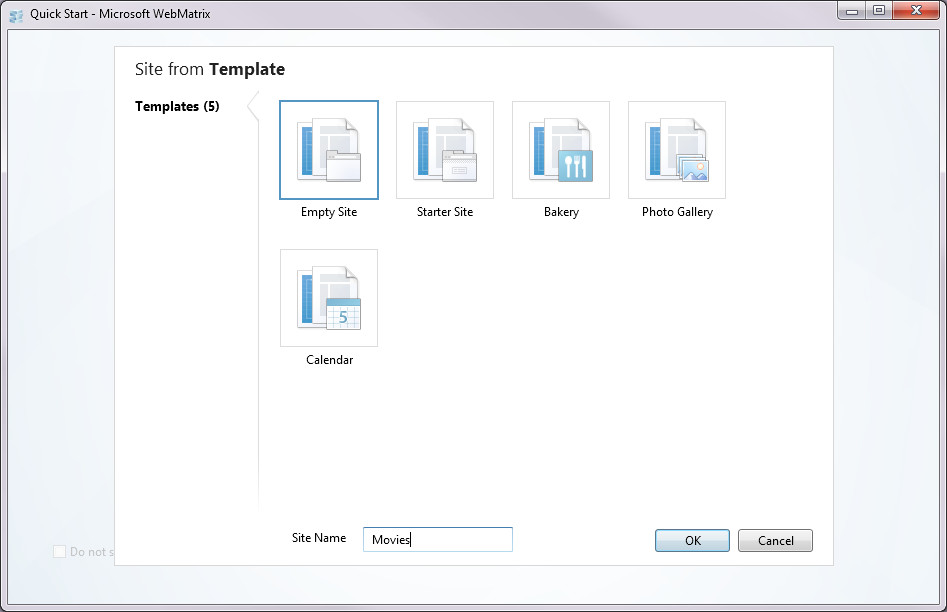This screenshot has height=612, width=947.
Task: Click the Photo Gallery label text
Action: (x=677, y=212)
